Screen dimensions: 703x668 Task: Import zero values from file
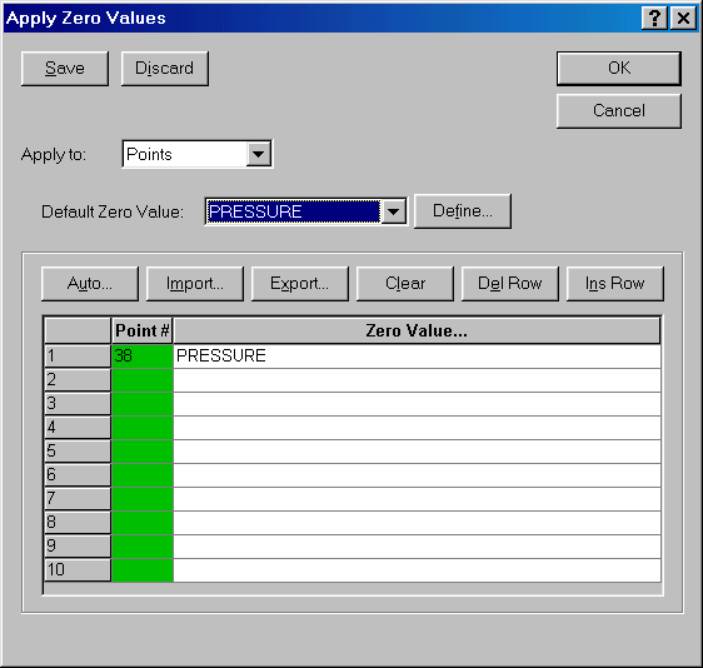[x=195, y=283]
